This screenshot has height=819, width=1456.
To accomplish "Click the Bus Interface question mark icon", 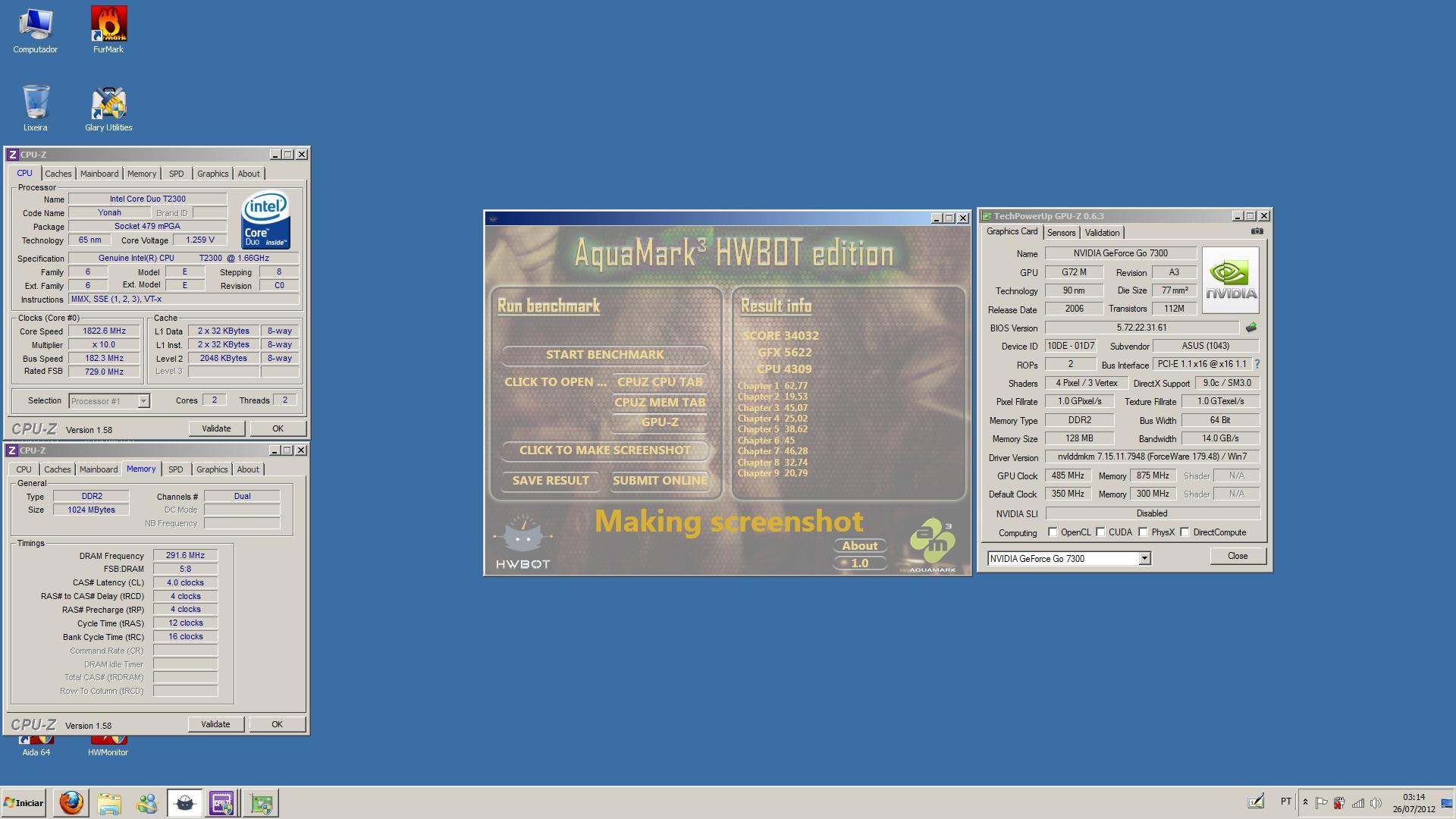I will click(1257, 364).
